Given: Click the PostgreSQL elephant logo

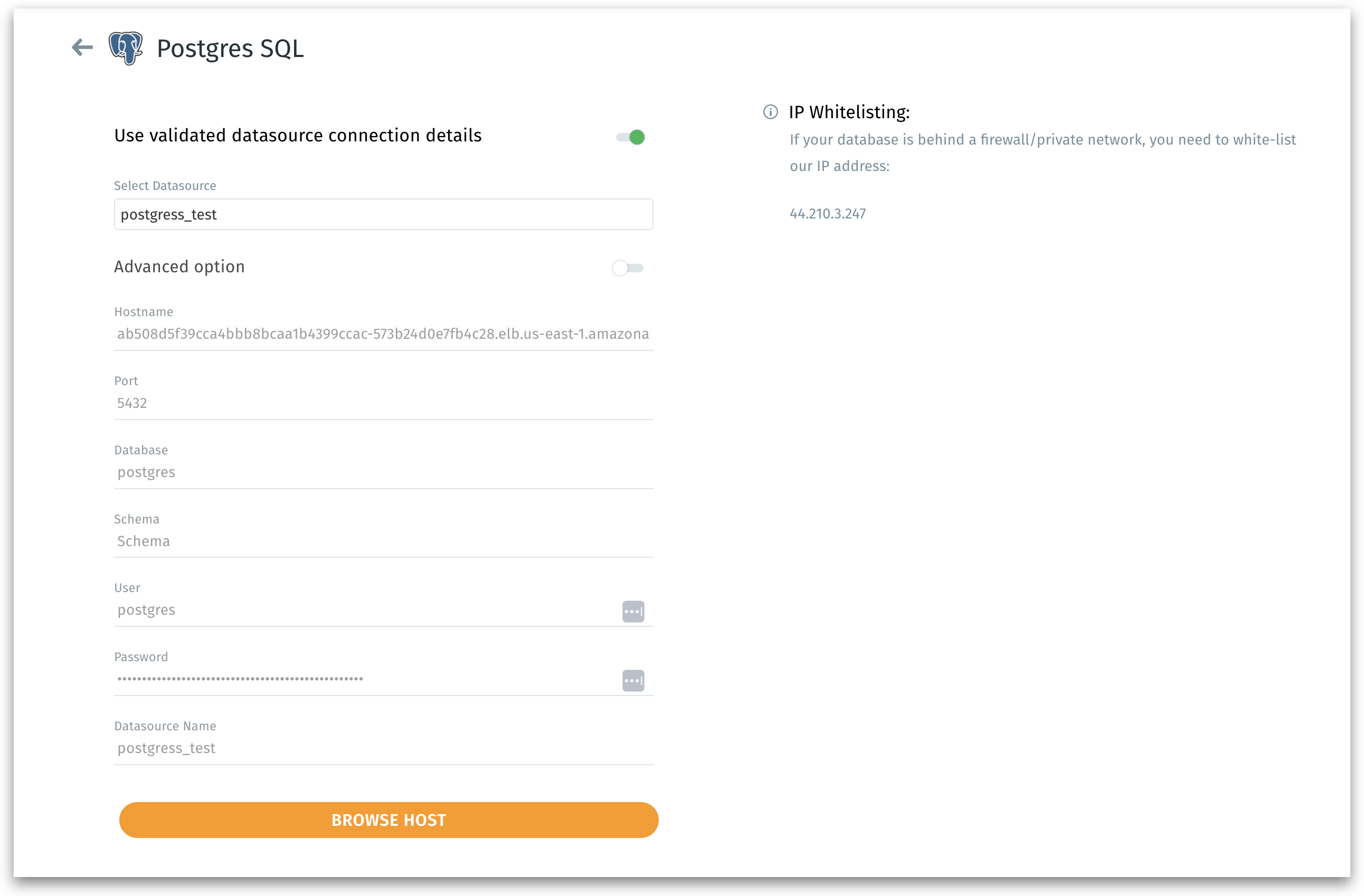Looking at the screenshot, I should tap(126, 48).
